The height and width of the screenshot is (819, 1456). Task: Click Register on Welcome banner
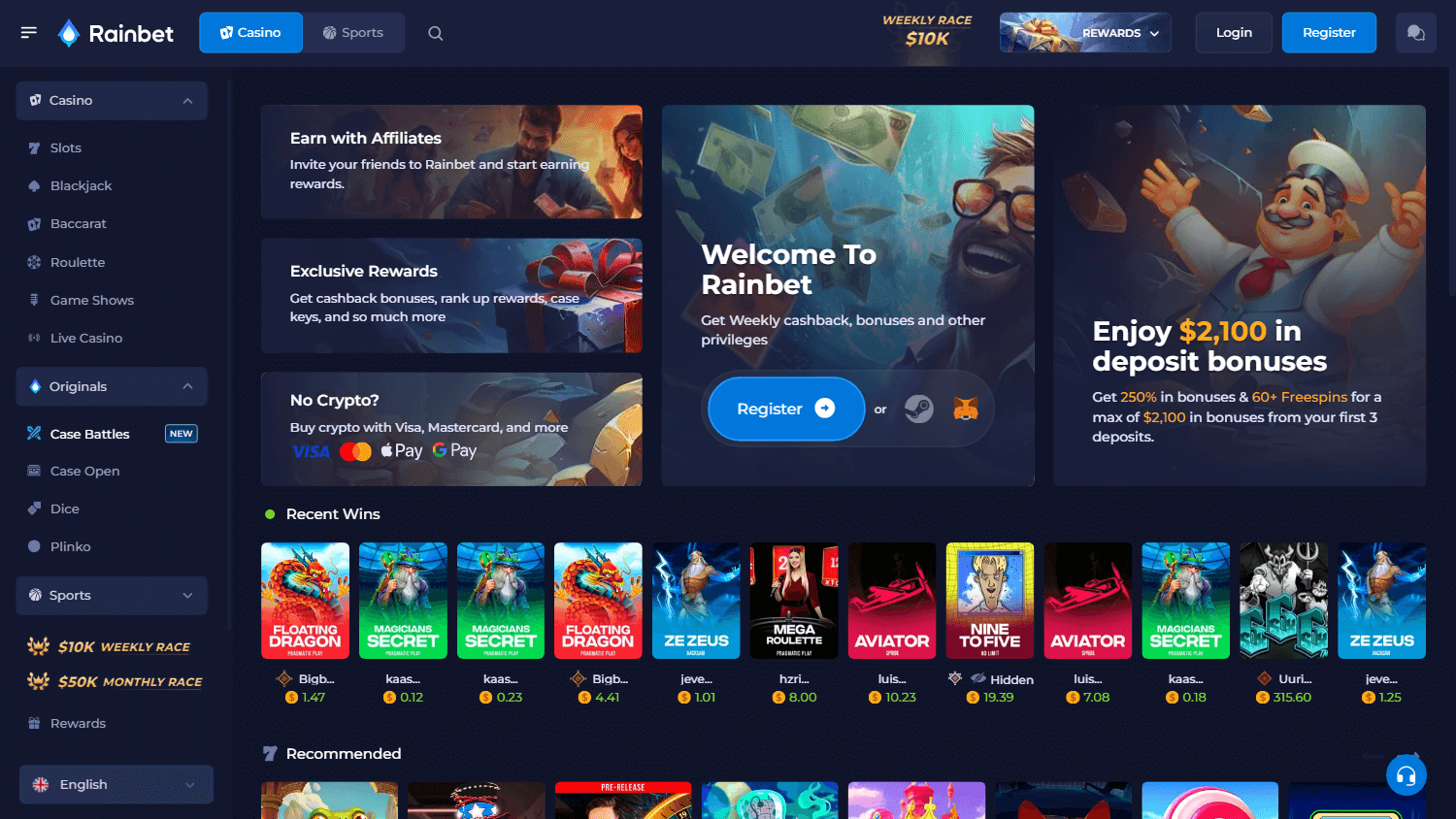[786, 409]
